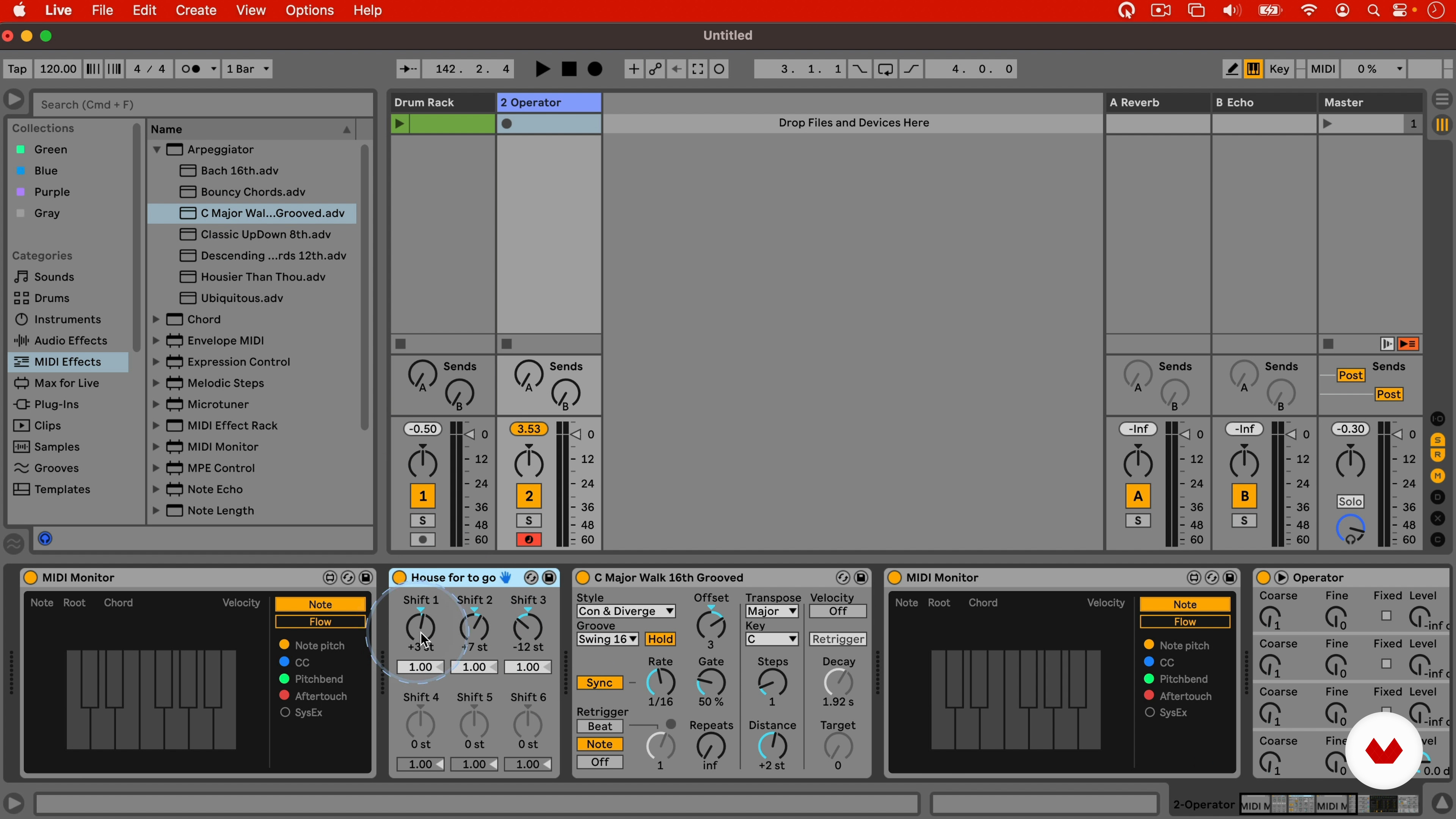Deactivate House for to go device
This screenshot has width=1456, height=819.
tap(399, 577)
